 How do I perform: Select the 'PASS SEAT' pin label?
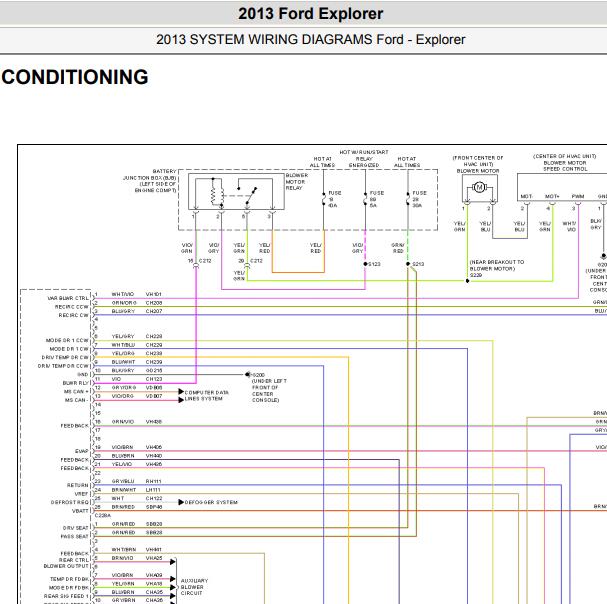[x=75, y=536]
